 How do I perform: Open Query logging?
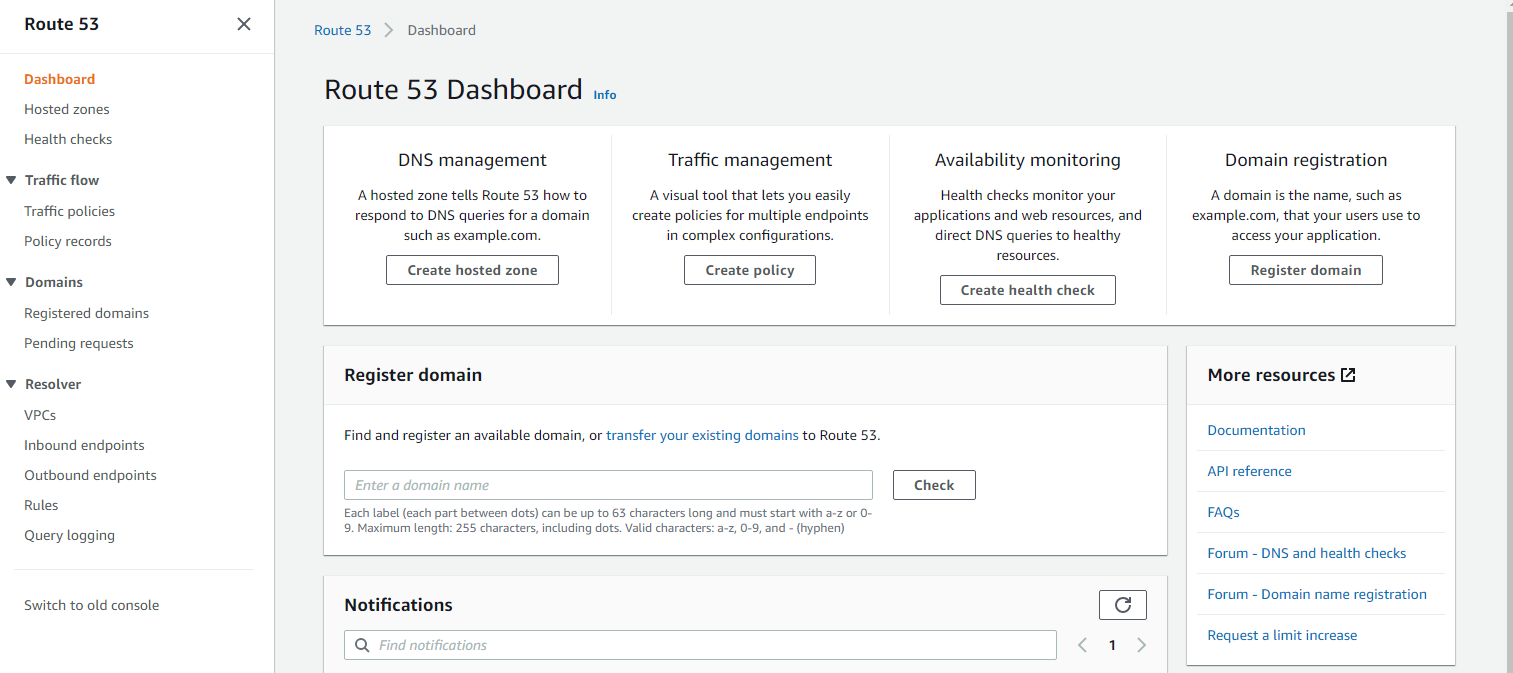point(70,535)
